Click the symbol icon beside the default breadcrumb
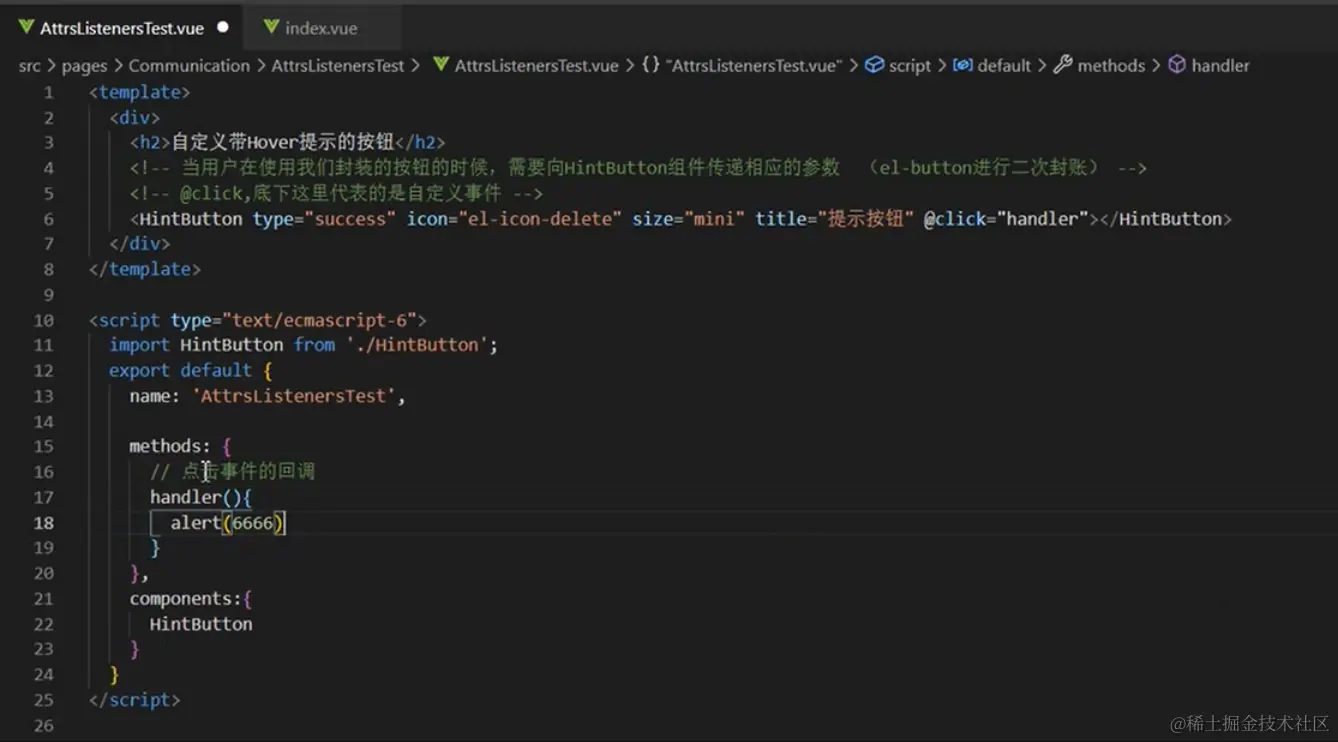This screenshot has height=742, width=1338. [962, 65]
